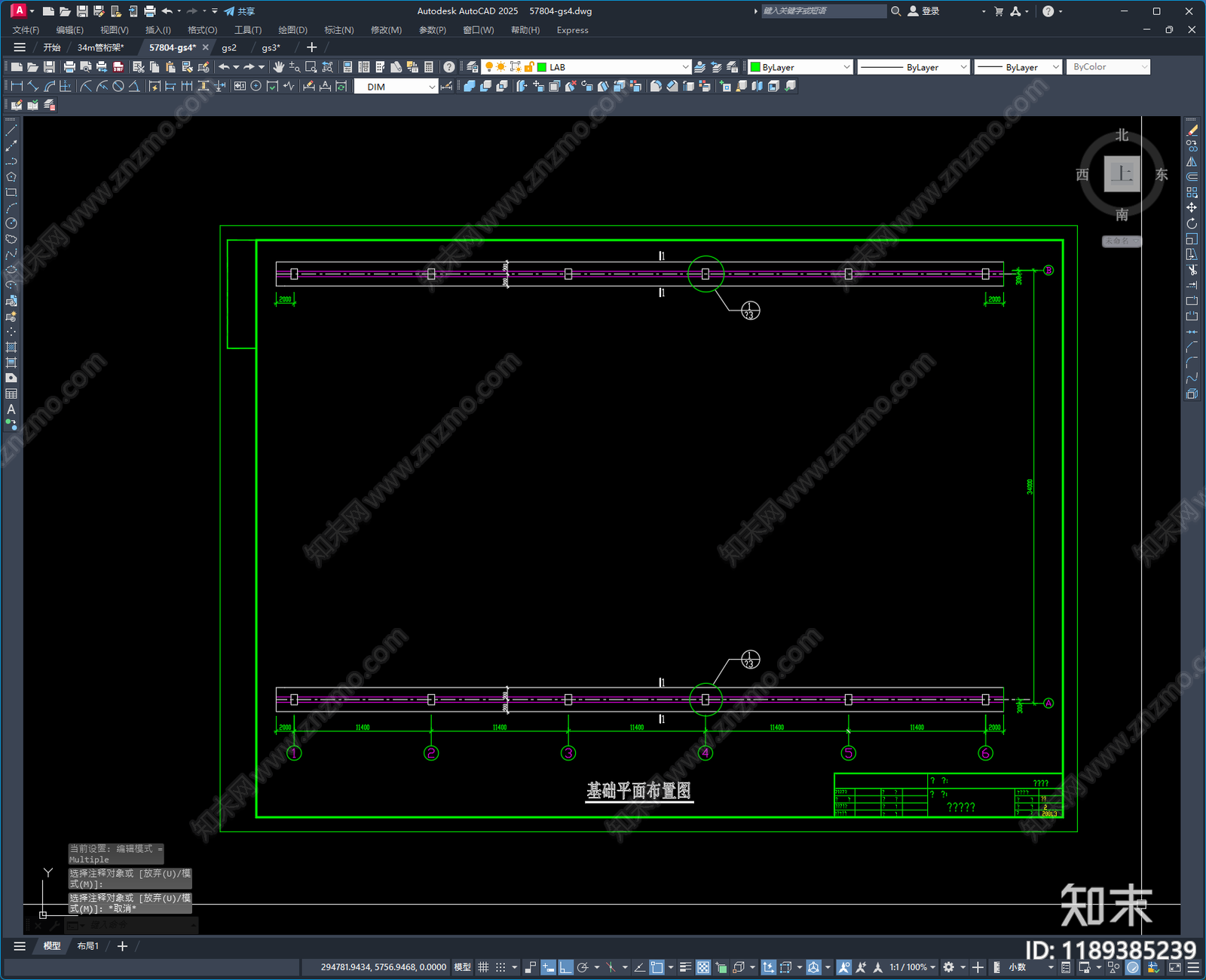The width and height of the screenshot is (1206, 980).
Task: Click the Undo arrow in standard toolbar
Action: (224, 67)
